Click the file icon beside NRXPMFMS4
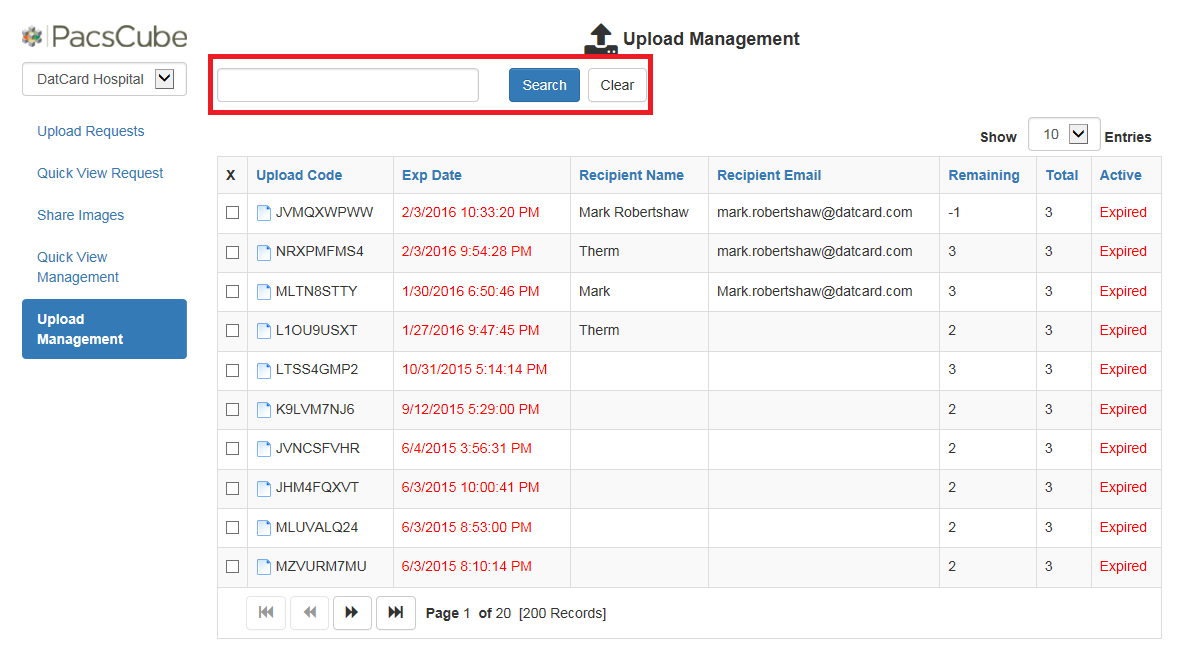This screenshot has height=645, width=1182. coord(264,252)
